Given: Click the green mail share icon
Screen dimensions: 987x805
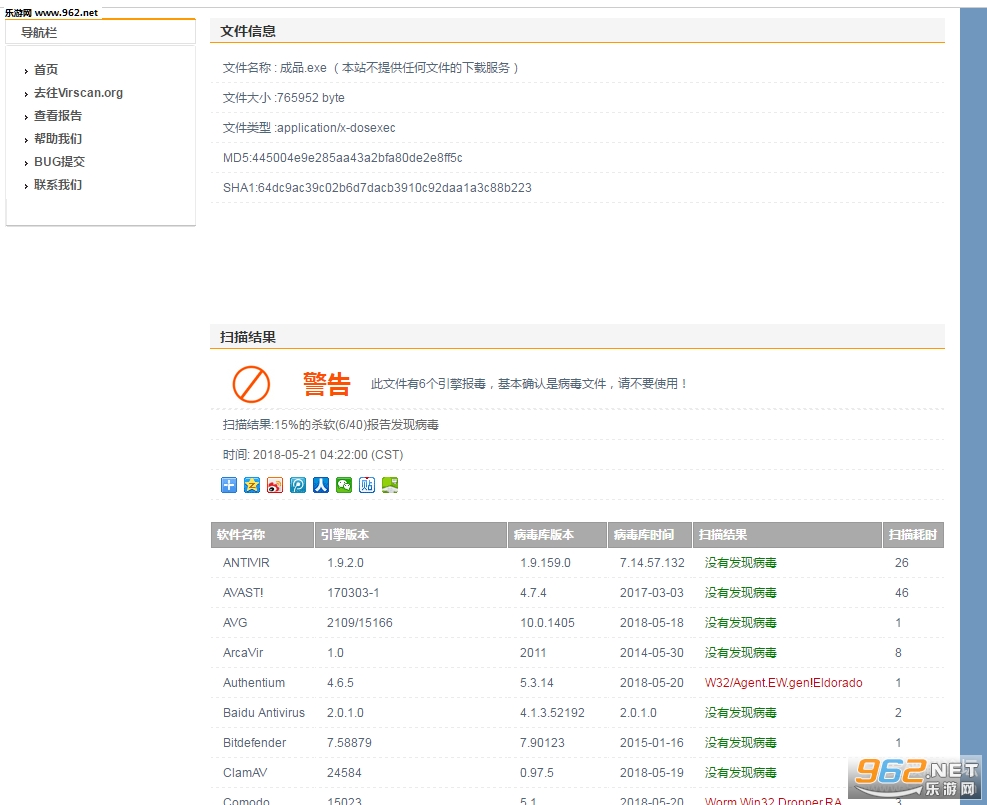Looking at the screenshot, I should [390, 485].
